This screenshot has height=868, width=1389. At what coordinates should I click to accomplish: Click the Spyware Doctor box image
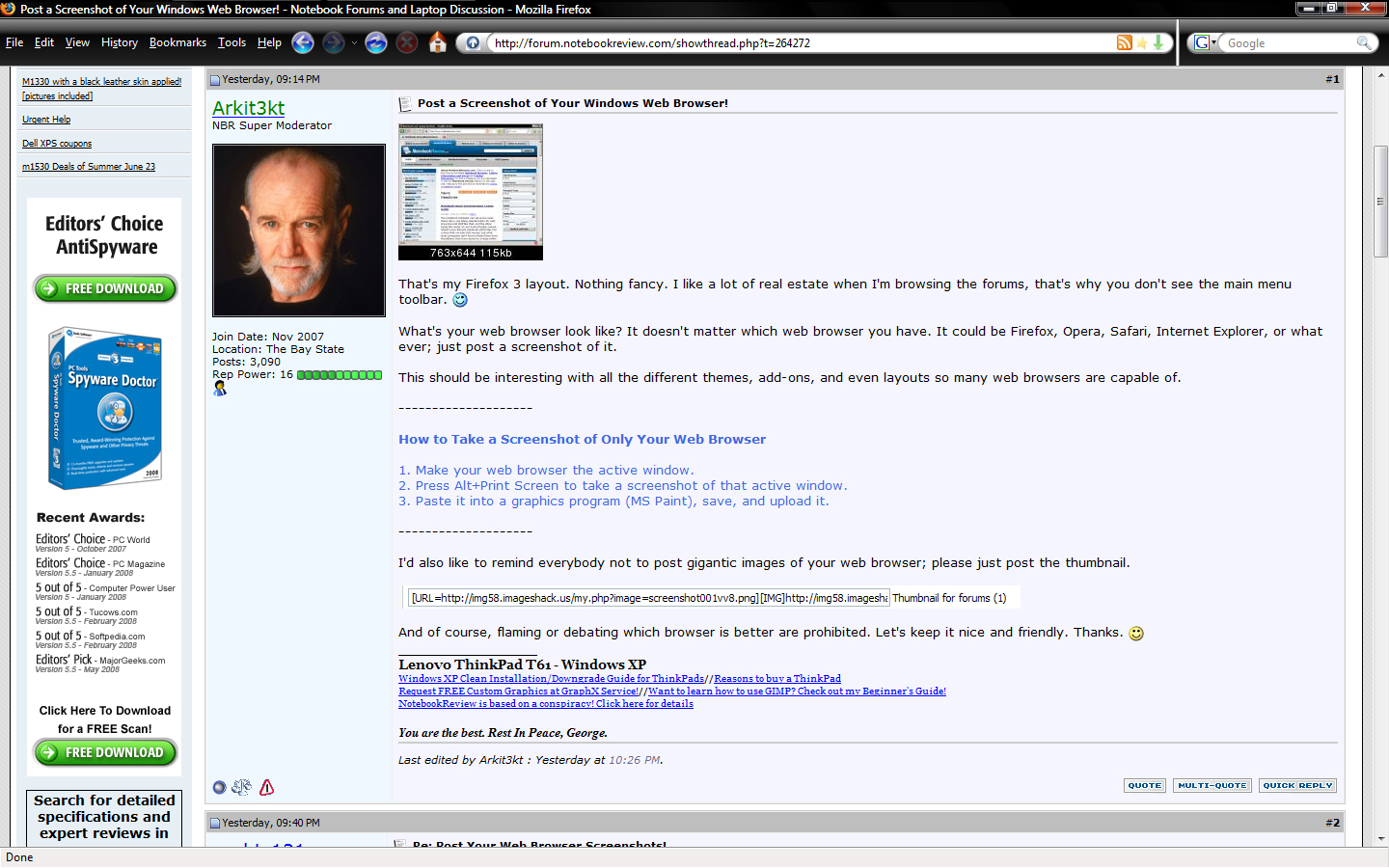coord(105,408)
